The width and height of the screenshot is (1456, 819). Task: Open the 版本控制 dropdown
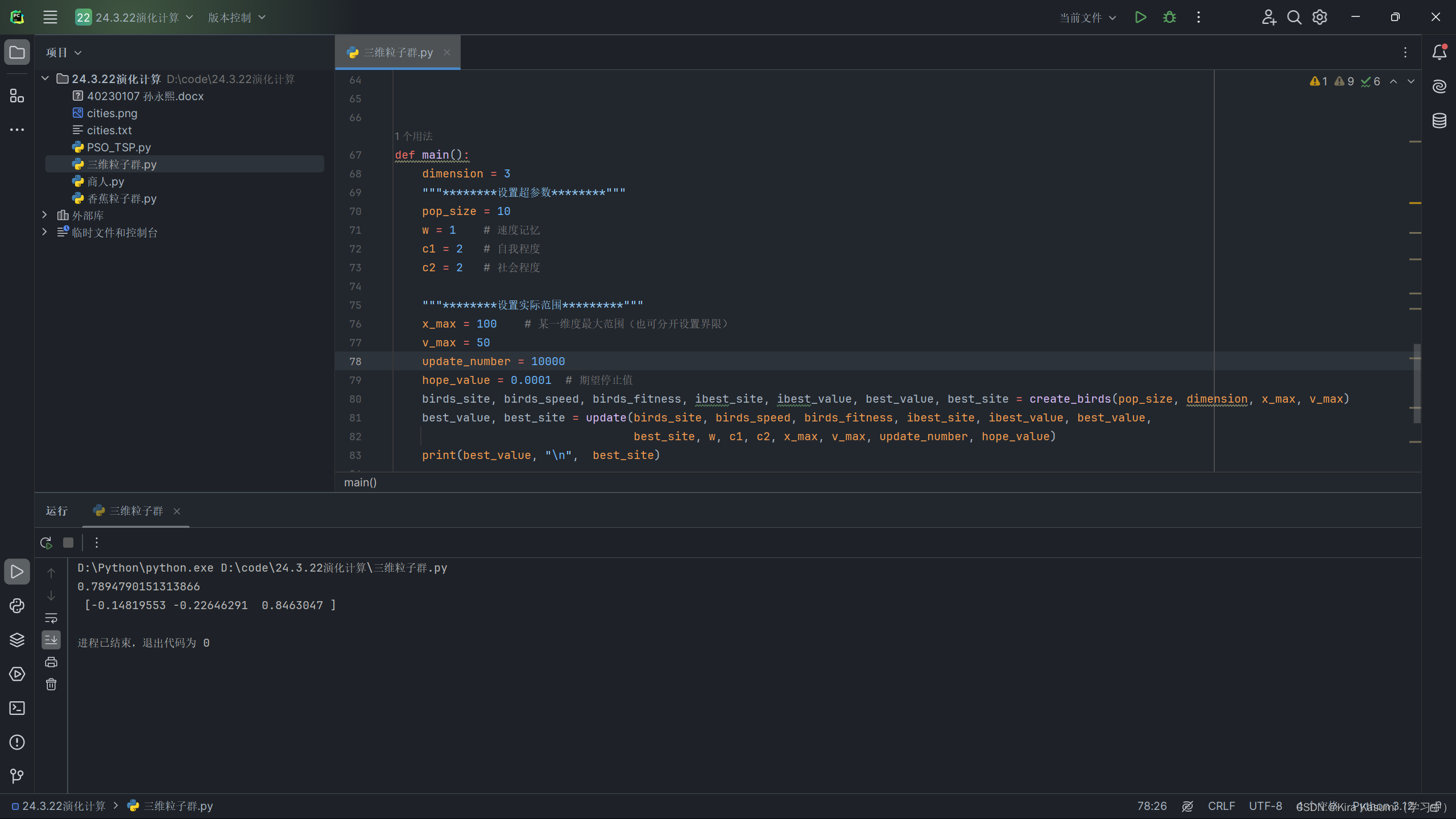[237, 18]
